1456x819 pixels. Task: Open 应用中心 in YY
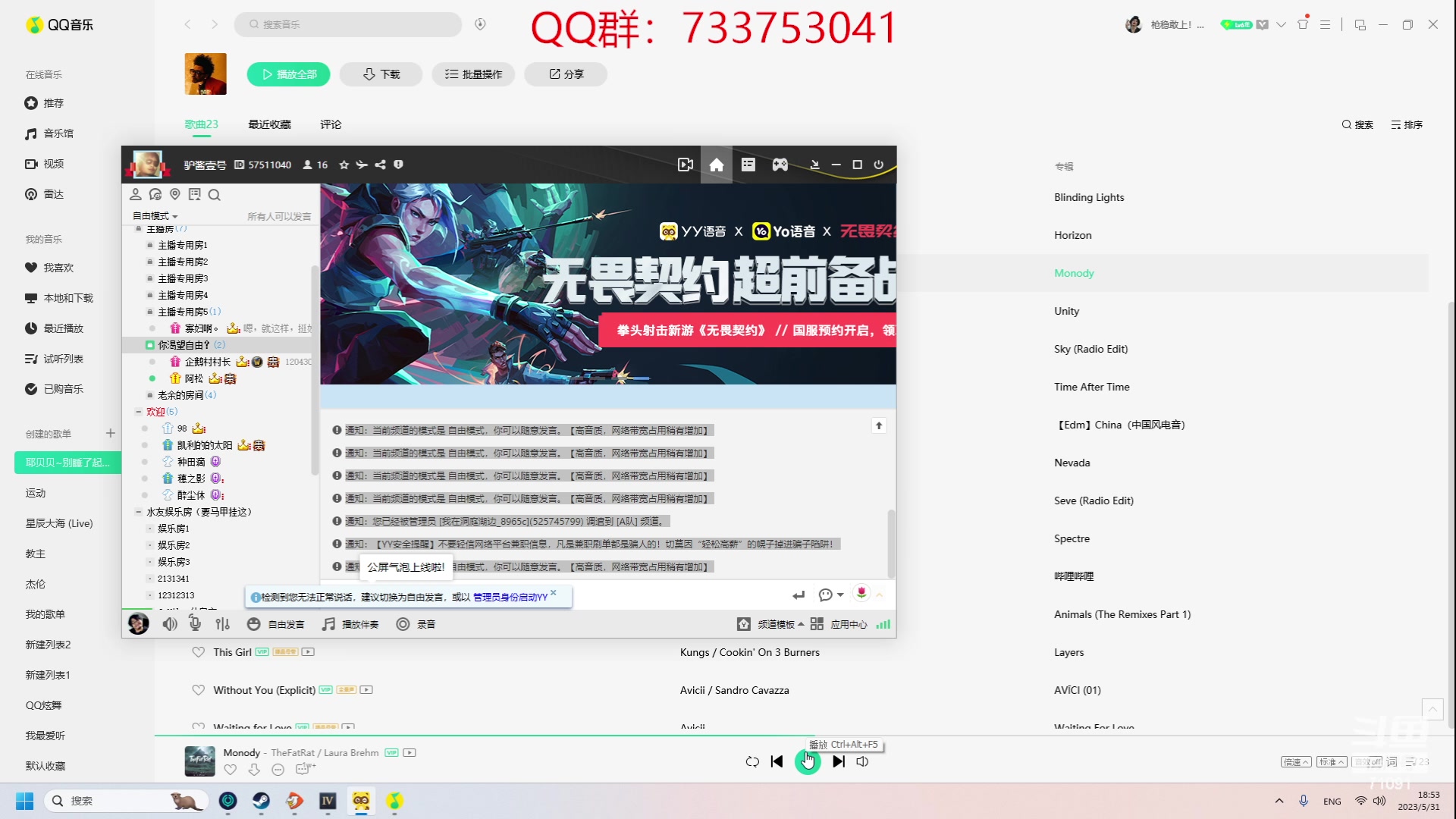click(x=839, y=624)
